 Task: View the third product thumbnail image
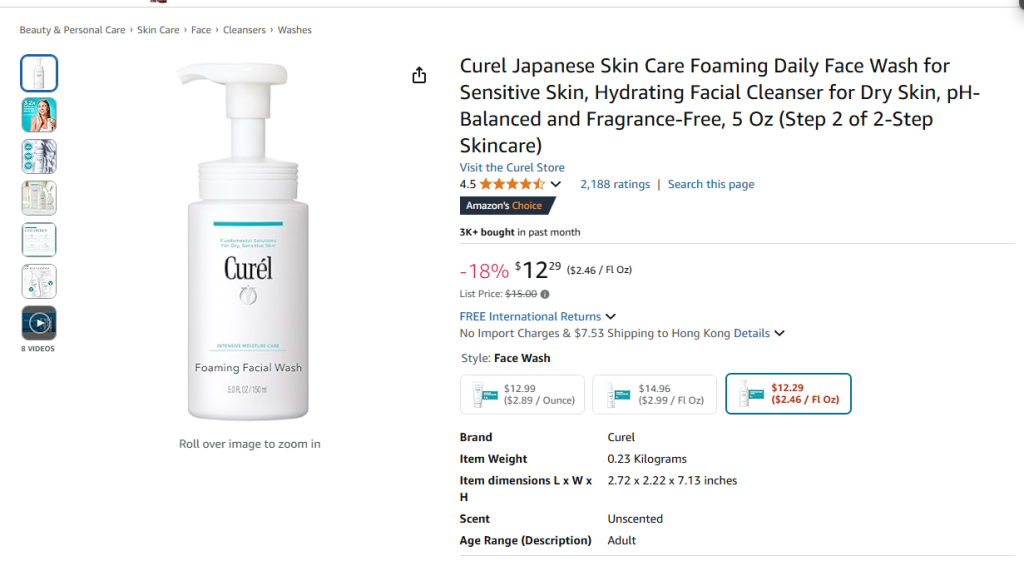click(x=39, y=157)
